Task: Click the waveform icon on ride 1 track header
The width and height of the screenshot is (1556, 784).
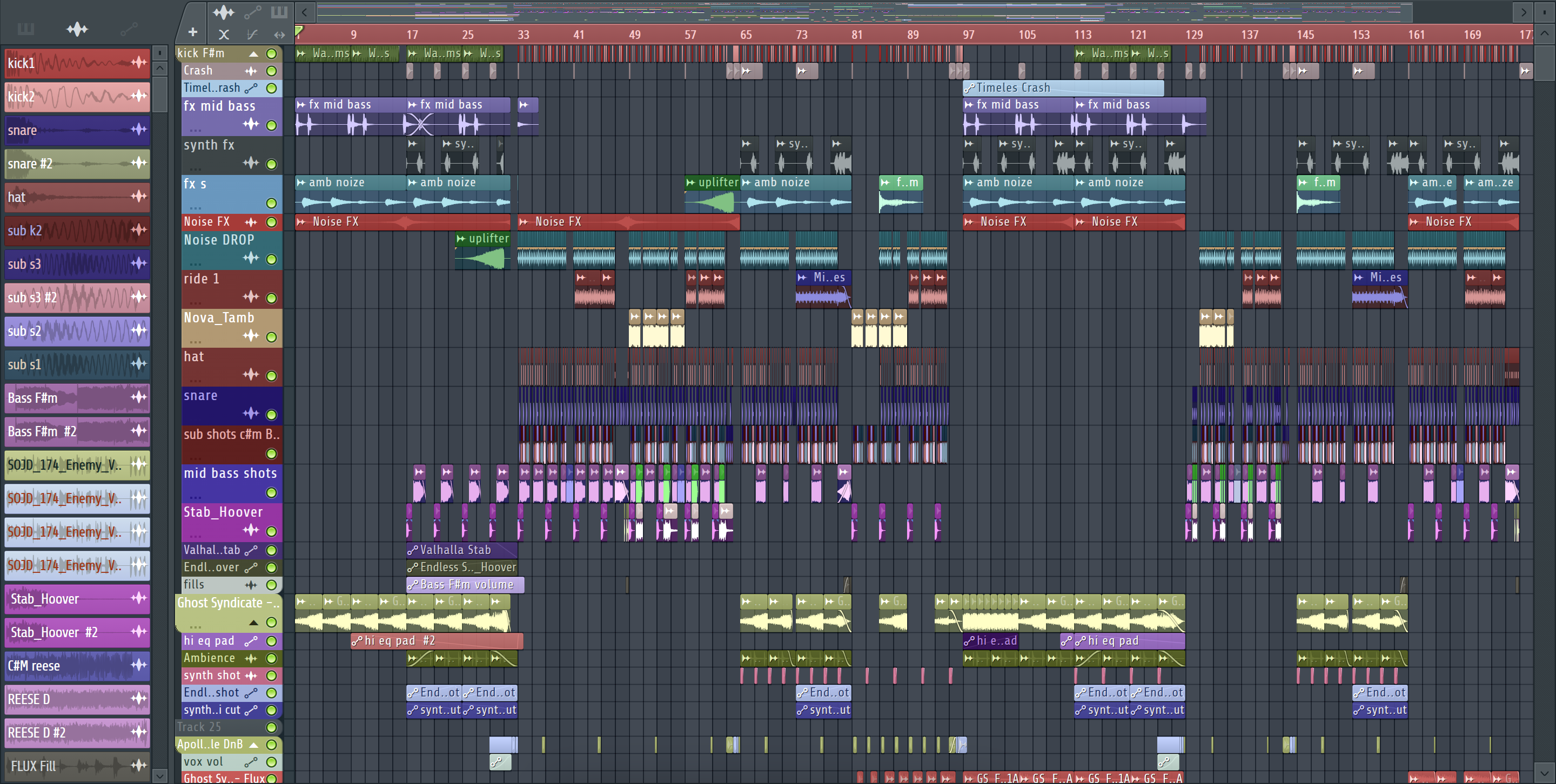Action: pos(251,296)
